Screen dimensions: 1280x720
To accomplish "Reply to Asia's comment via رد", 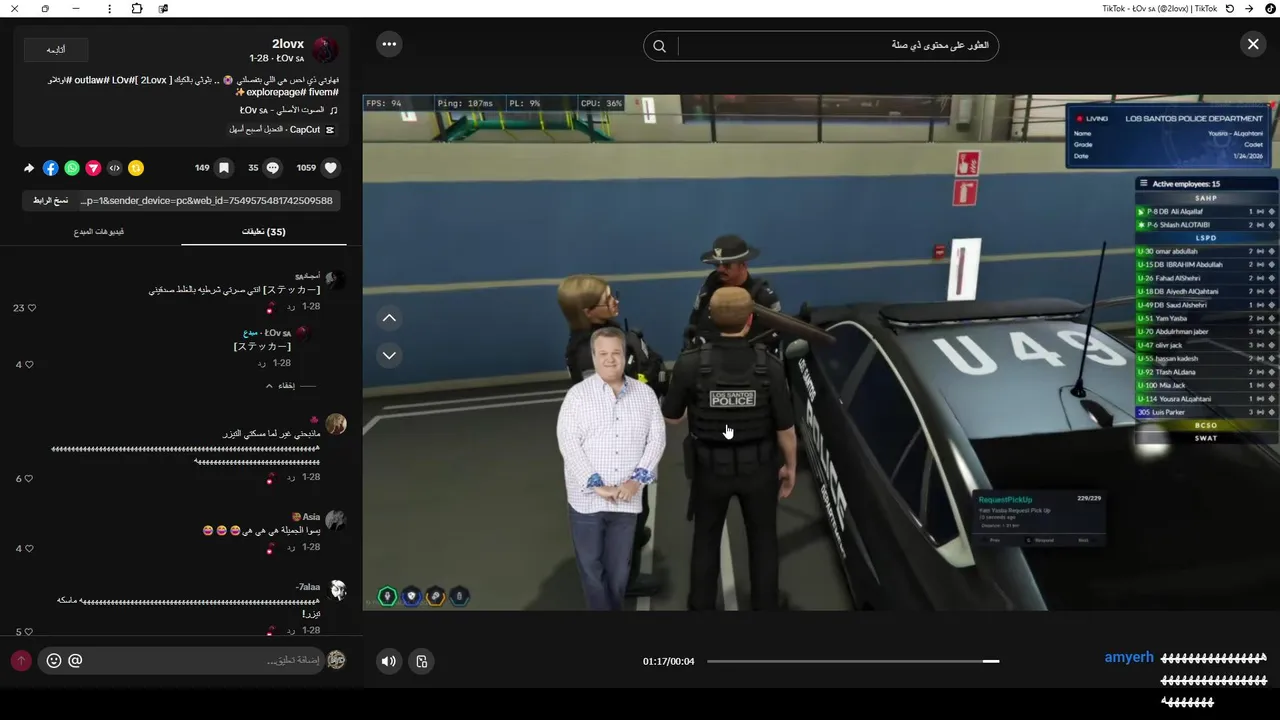I will (291, 548).
